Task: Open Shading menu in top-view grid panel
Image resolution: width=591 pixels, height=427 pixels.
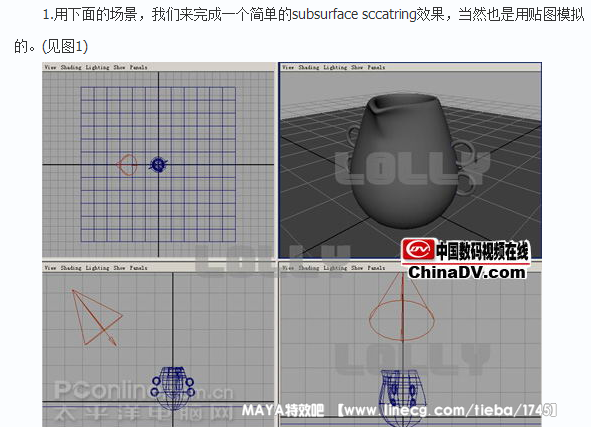Action: coord(71,67)
